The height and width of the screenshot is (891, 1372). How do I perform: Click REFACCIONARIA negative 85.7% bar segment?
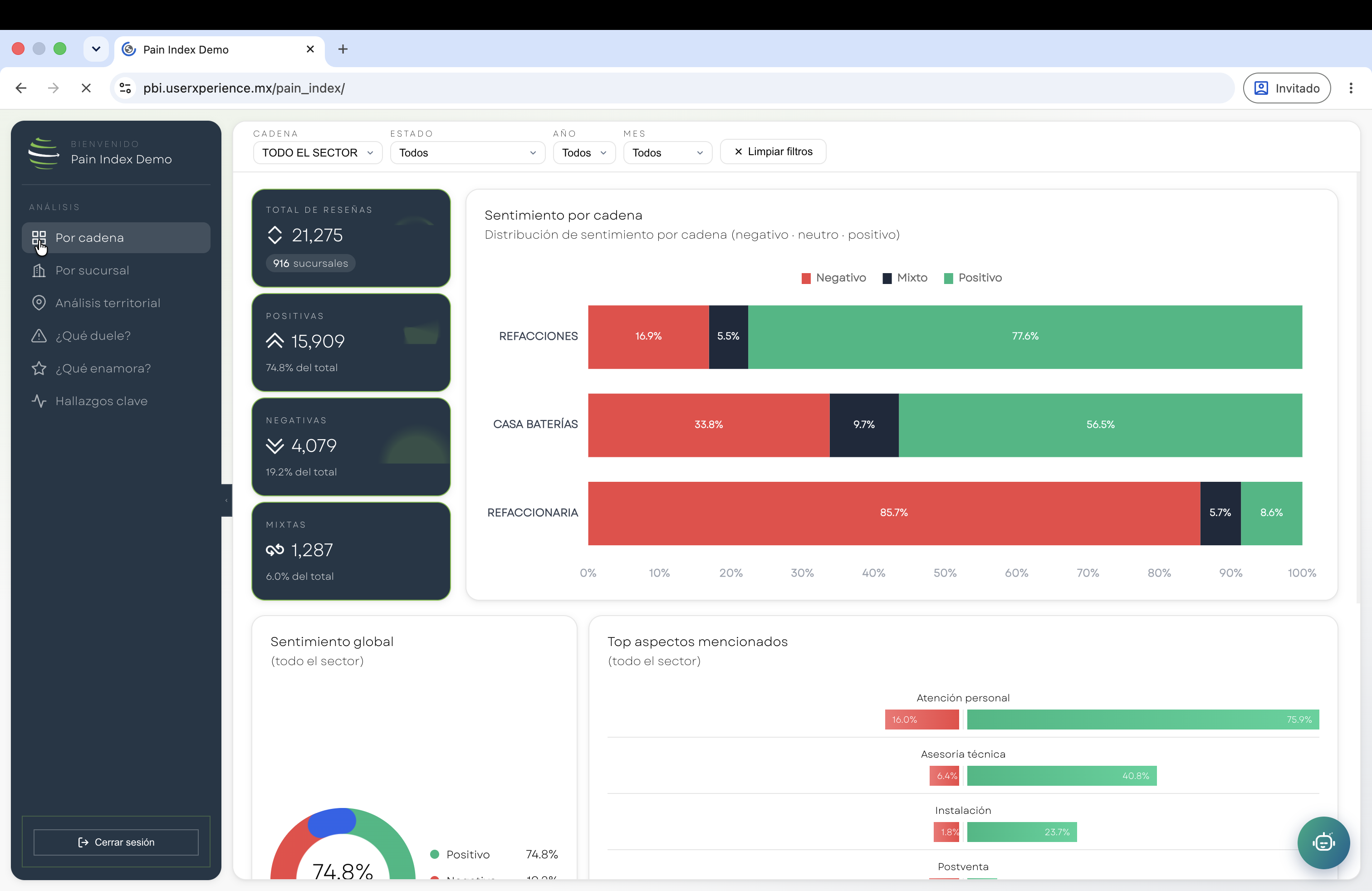point(894,514)
